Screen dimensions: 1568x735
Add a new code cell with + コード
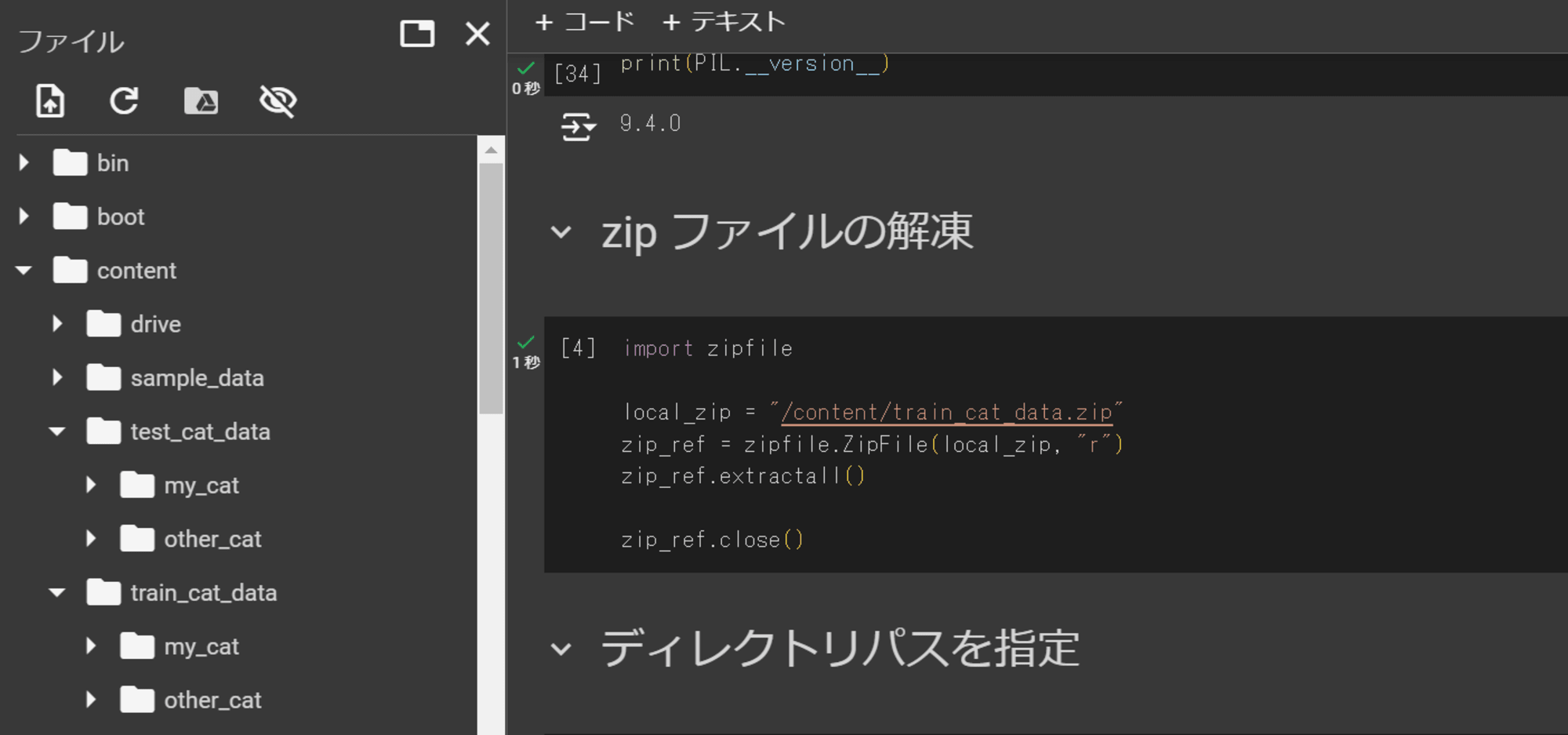pos(585,22)
